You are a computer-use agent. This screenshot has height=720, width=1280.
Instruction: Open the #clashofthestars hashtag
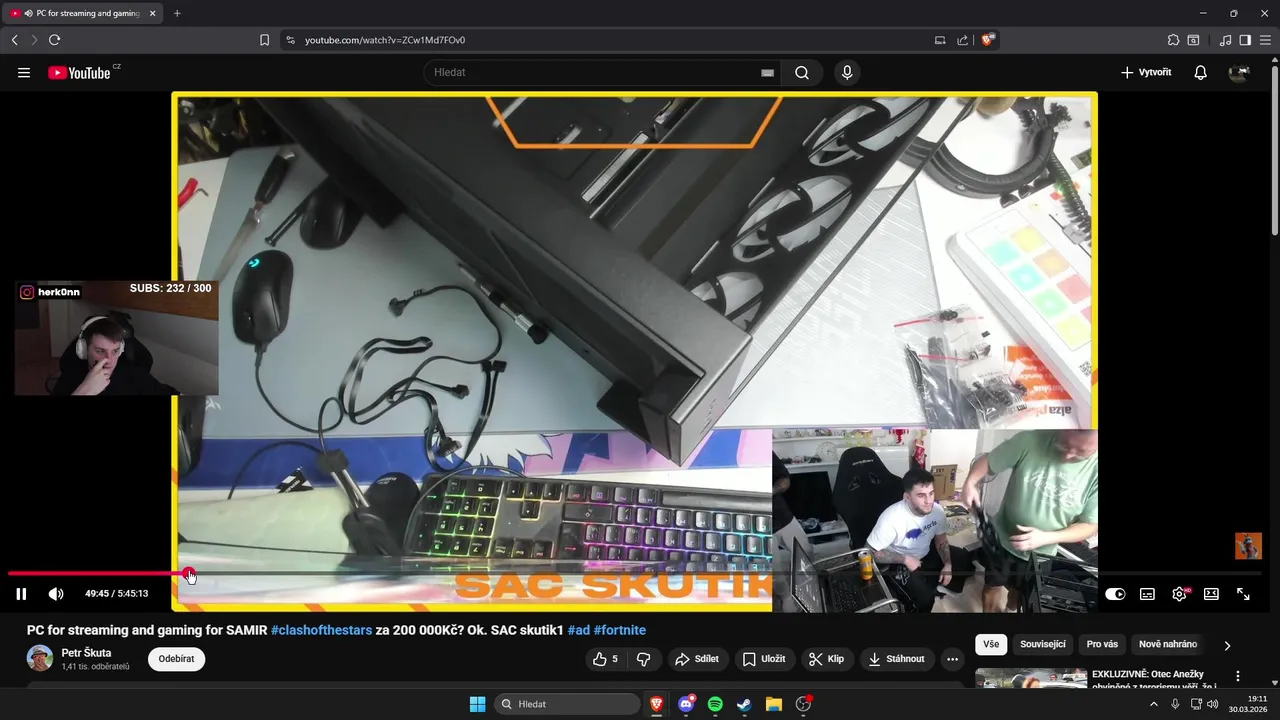coord(321,630)
